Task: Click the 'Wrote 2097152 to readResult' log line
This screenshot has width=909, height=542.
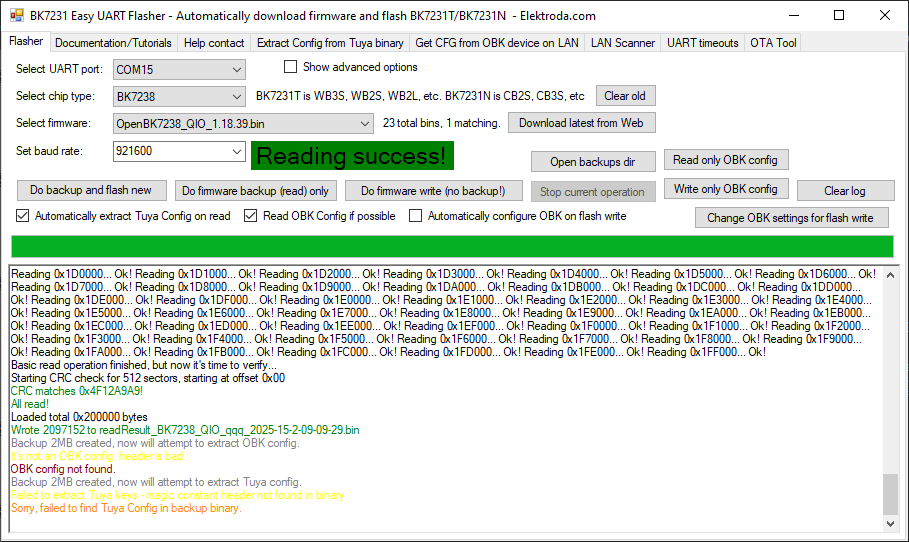Action: 185,430
